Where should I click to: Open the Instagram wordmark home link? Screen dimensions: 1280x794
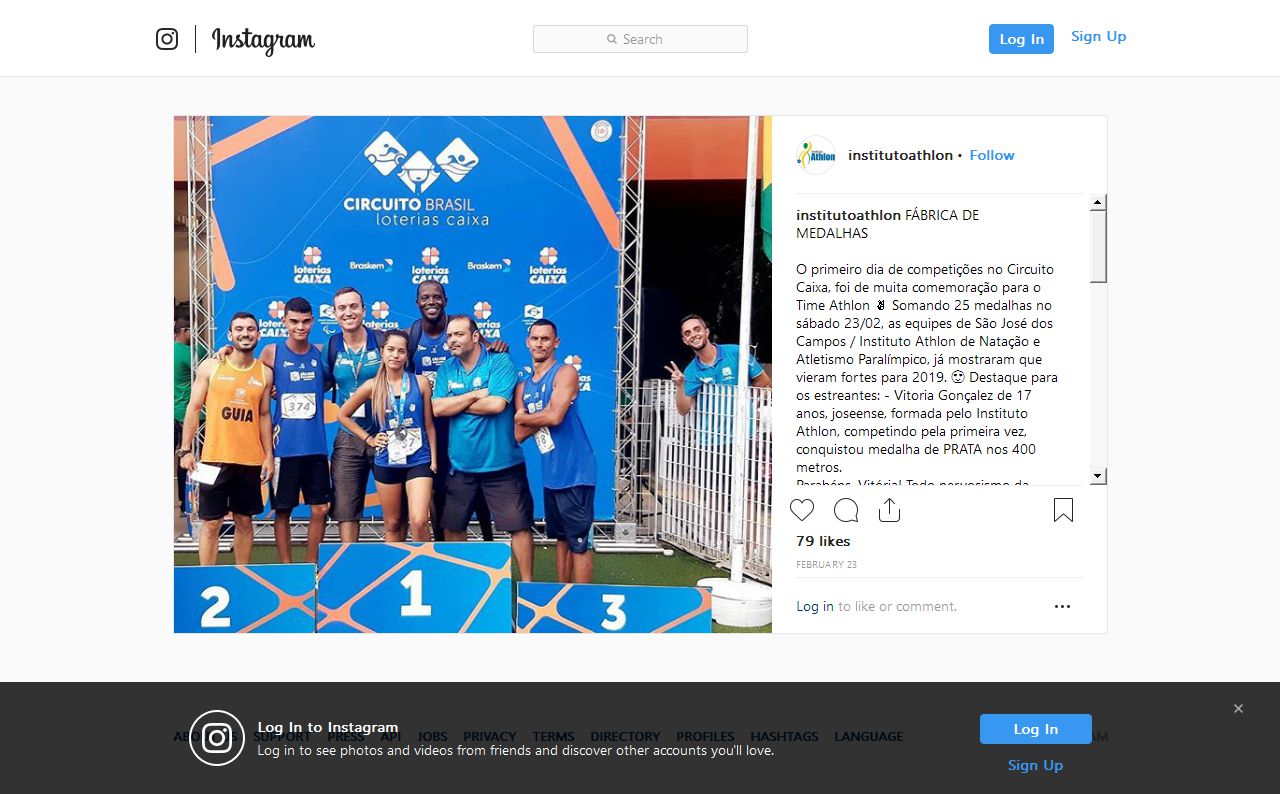263,40
